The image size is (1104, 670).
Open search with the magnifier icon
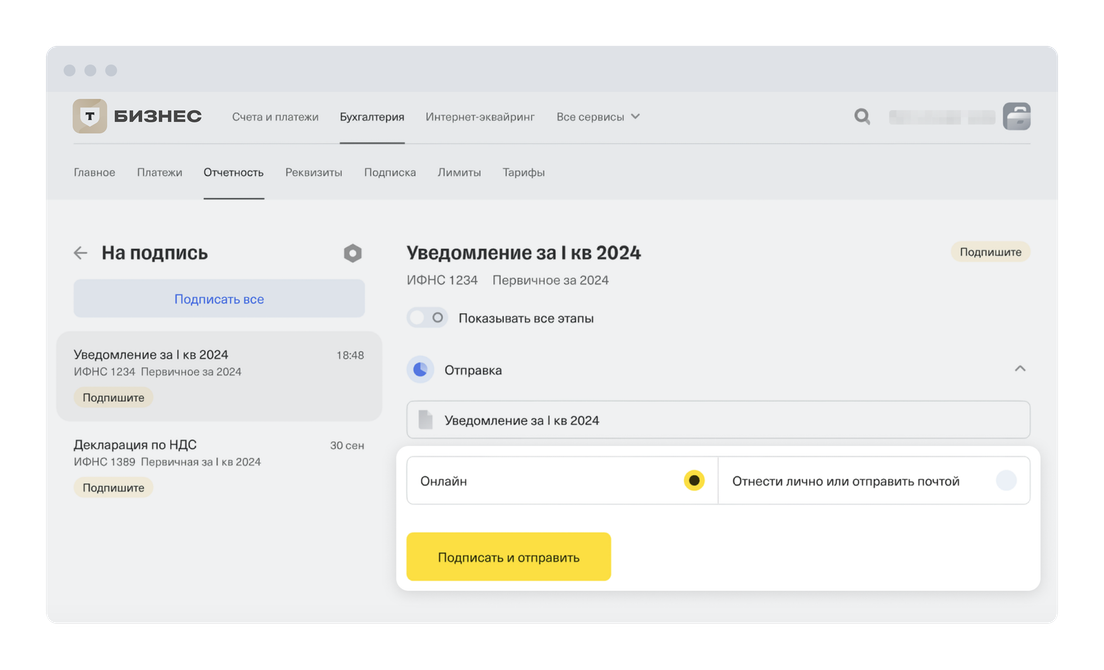(x=861, y=117)
